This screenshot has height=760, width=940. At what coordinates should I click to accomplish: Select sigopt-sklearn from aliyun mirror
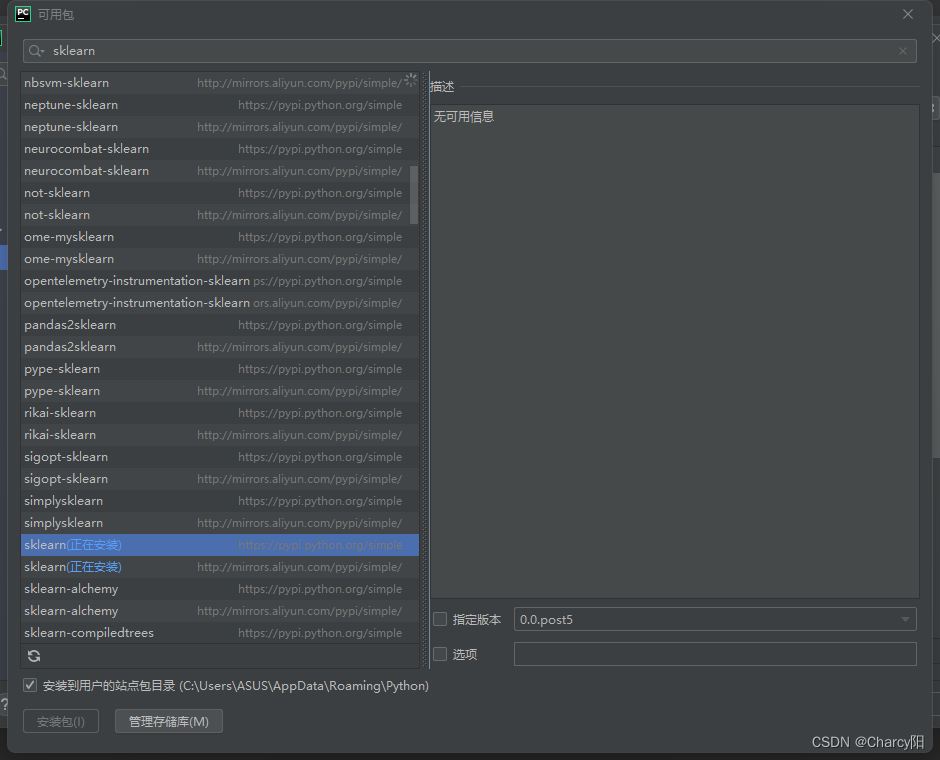click(219, 478)
